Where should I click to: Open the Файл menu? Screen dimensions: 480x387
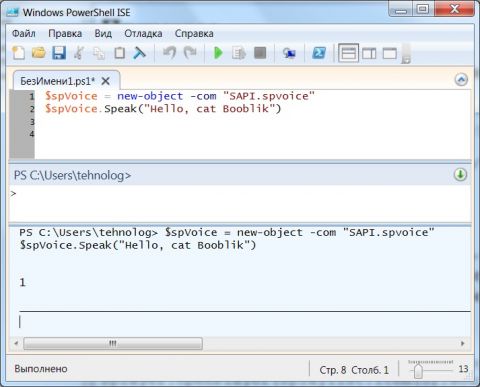point(24,33)
